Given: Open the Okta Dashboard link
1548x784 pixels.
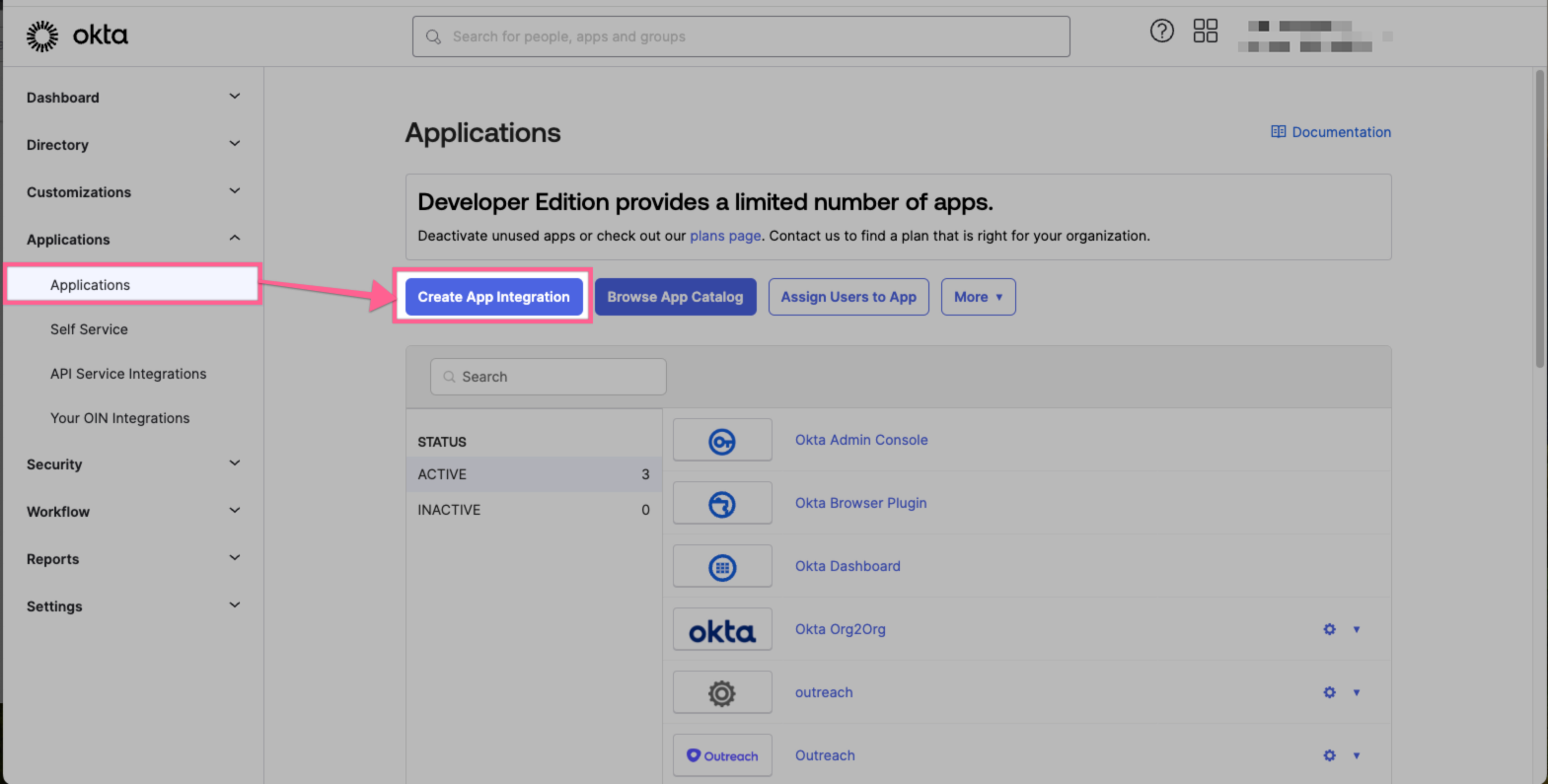Looking at the screenshot, I should coord(848,566).
